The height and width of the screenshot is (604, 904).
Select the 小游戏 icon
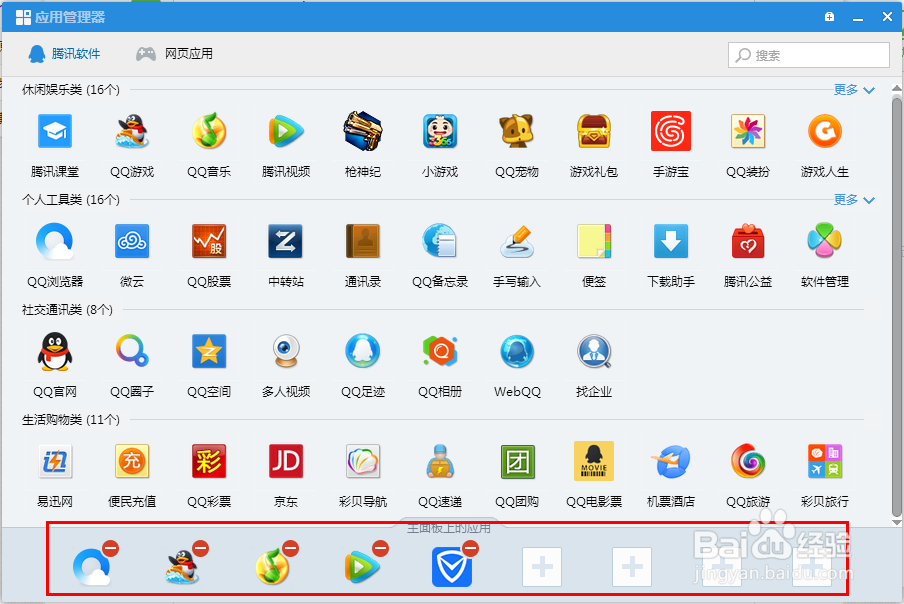pyautogui.click(x=440, y=131)
